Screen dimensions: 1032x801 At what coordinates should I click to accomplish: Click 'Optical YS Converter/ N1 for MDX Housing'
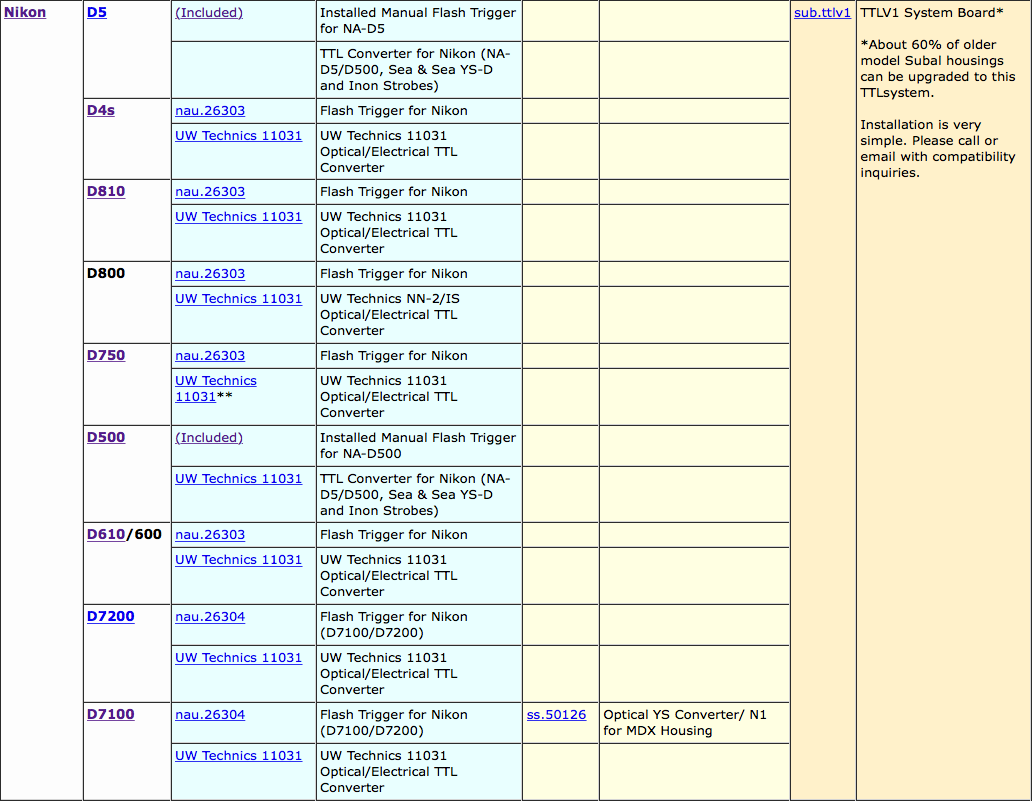pyautogui.click(x=685, y=723)
